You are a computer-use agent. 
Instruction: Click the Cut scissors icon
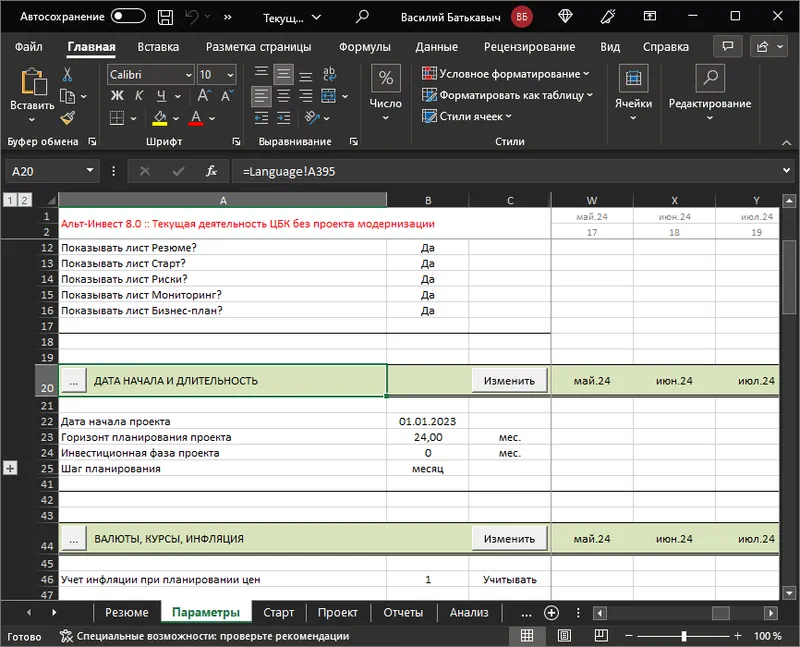pos(67,74)
